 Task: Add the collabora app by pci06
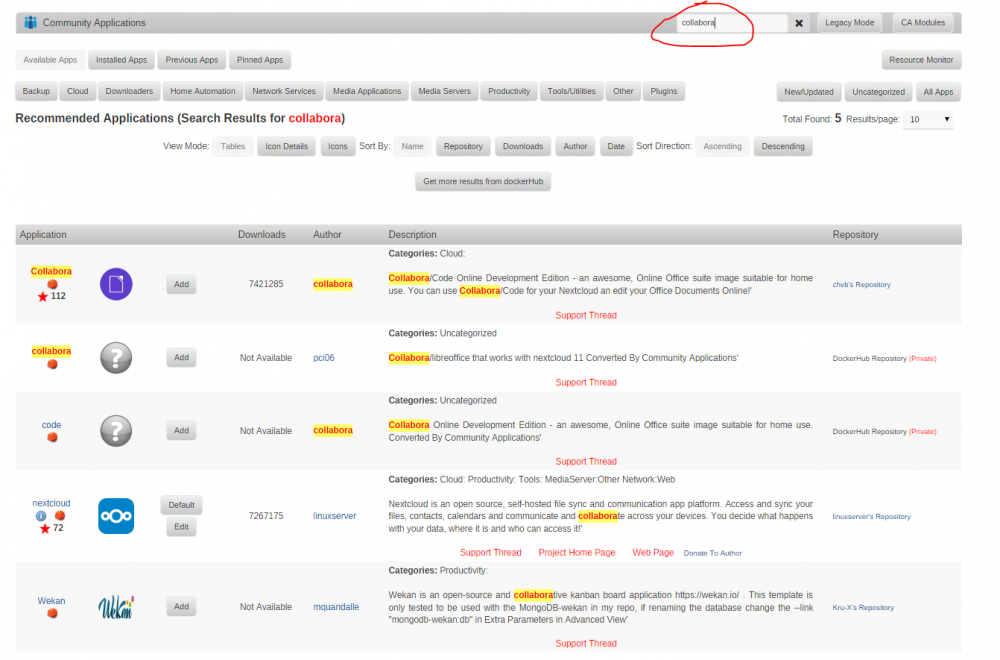[182, 358]
